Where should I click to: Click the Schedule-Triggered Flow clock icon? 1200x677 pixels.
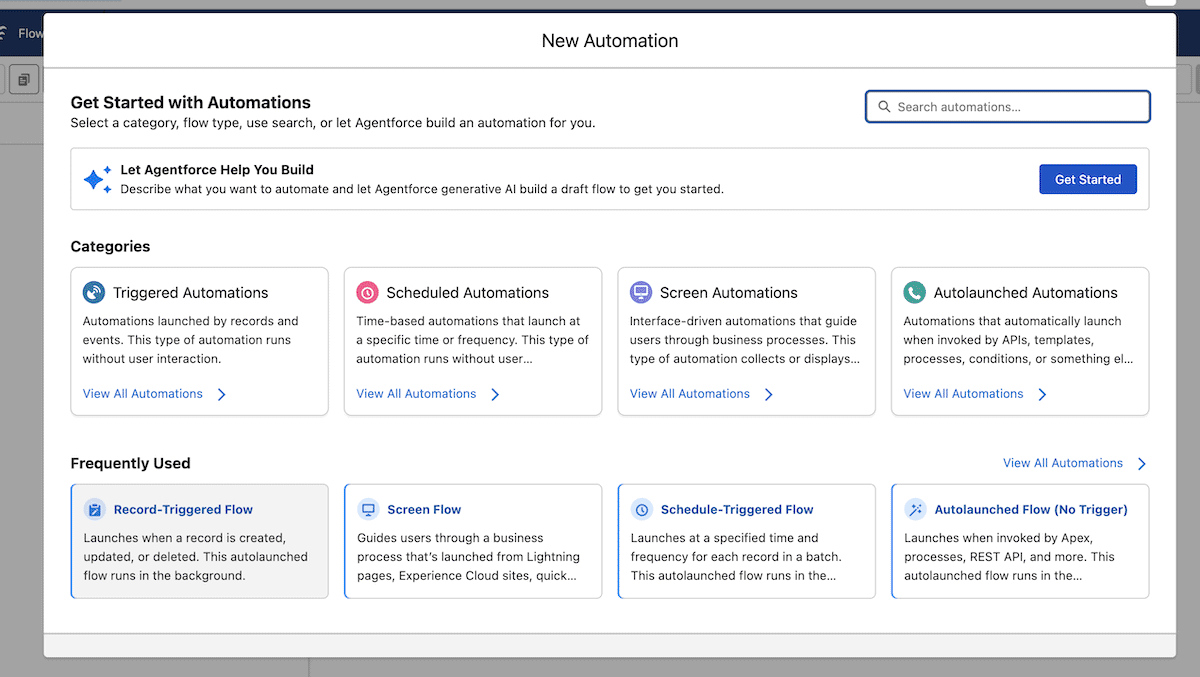tap(642, 510)
